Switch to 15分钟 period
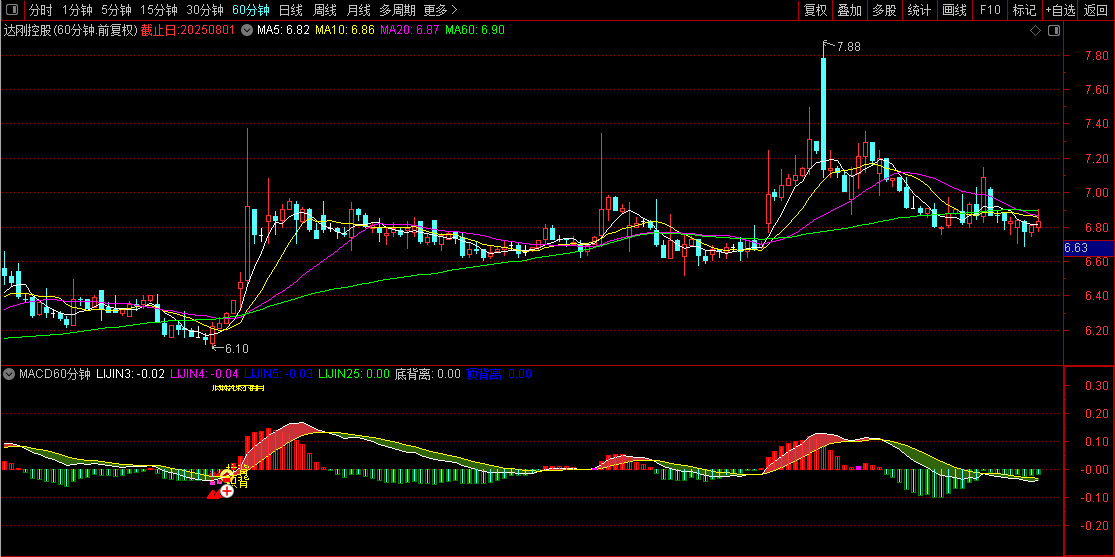The width and height of the screenshot is (1115, 557). point(159,10)
